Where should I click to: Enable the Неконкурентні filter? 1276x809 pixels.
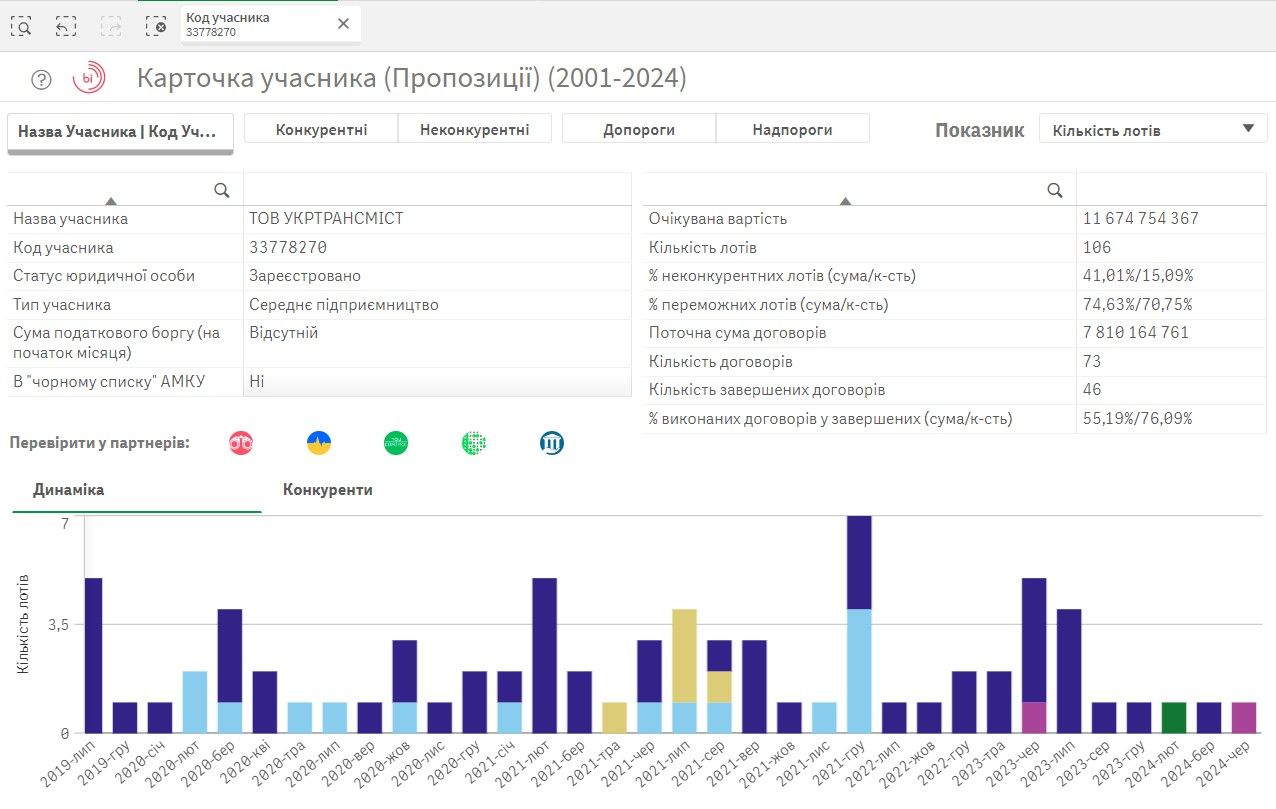click(x=474, y=128)
